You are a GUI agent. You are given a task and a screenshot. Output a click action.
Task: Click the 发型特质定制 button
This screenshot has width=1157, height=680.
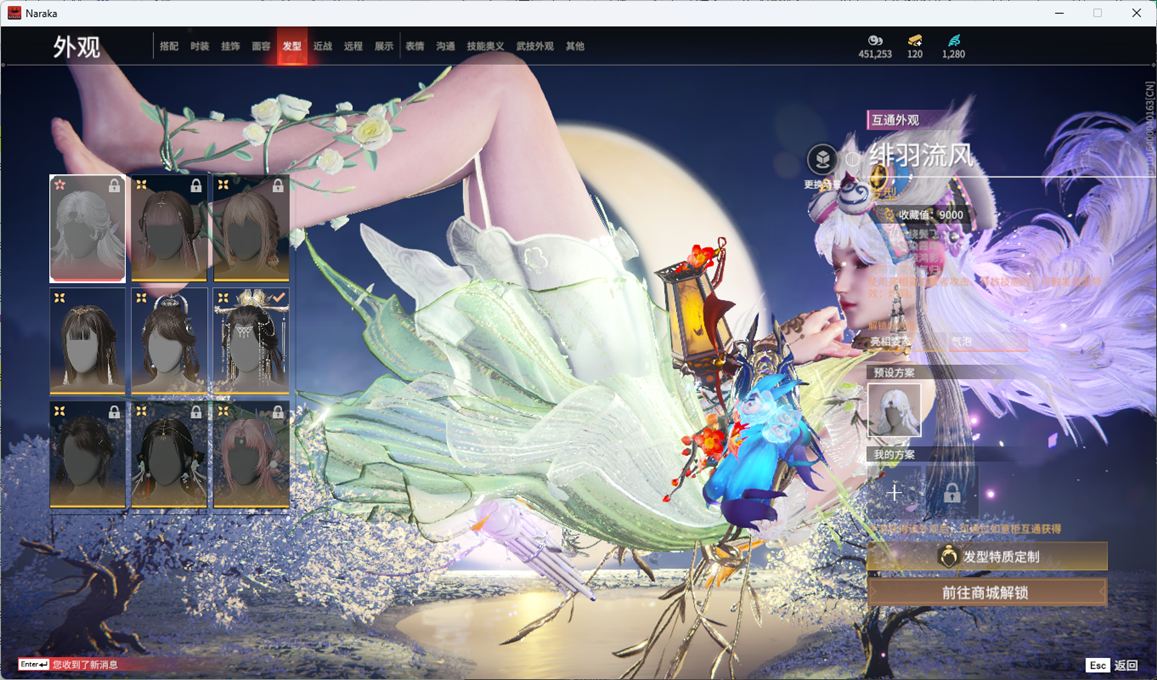point(987,557)
